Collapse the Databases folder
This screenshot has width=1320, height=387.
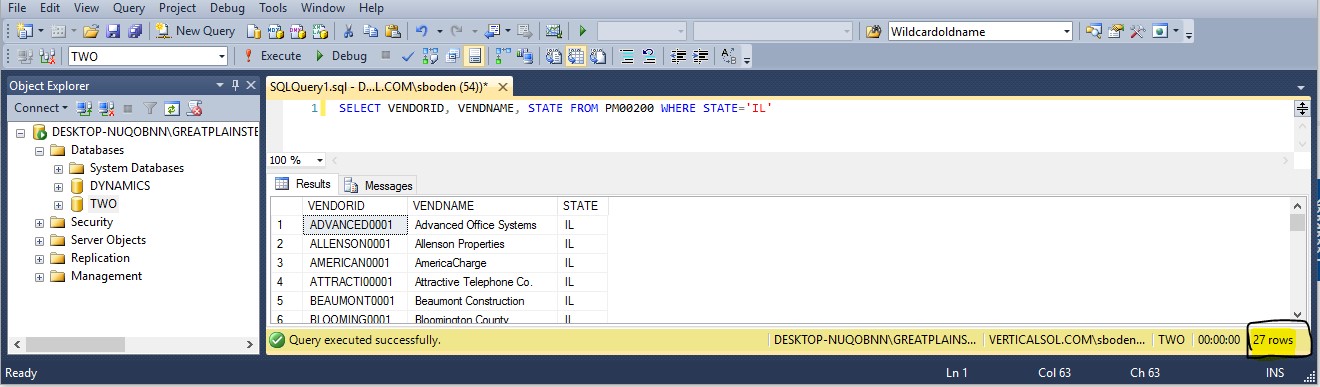click(x=40, y=150)
